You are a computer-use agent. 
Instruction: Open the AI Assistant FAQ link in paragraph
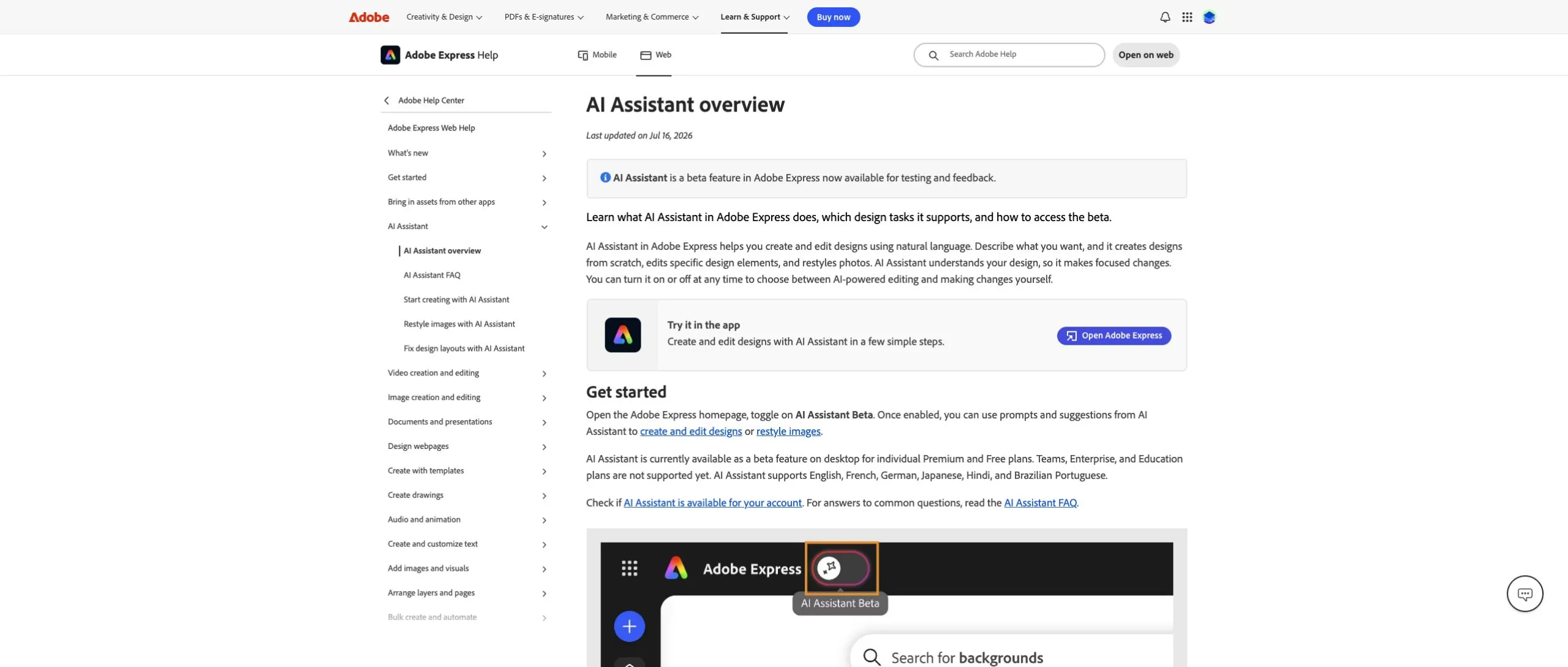1040,503
